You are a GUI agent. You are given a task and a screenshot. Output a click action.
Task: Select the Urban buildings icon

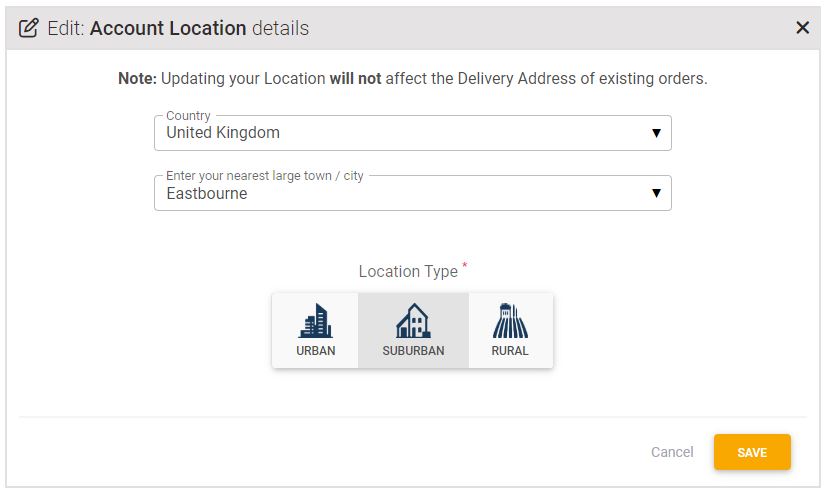pos(315,321)
